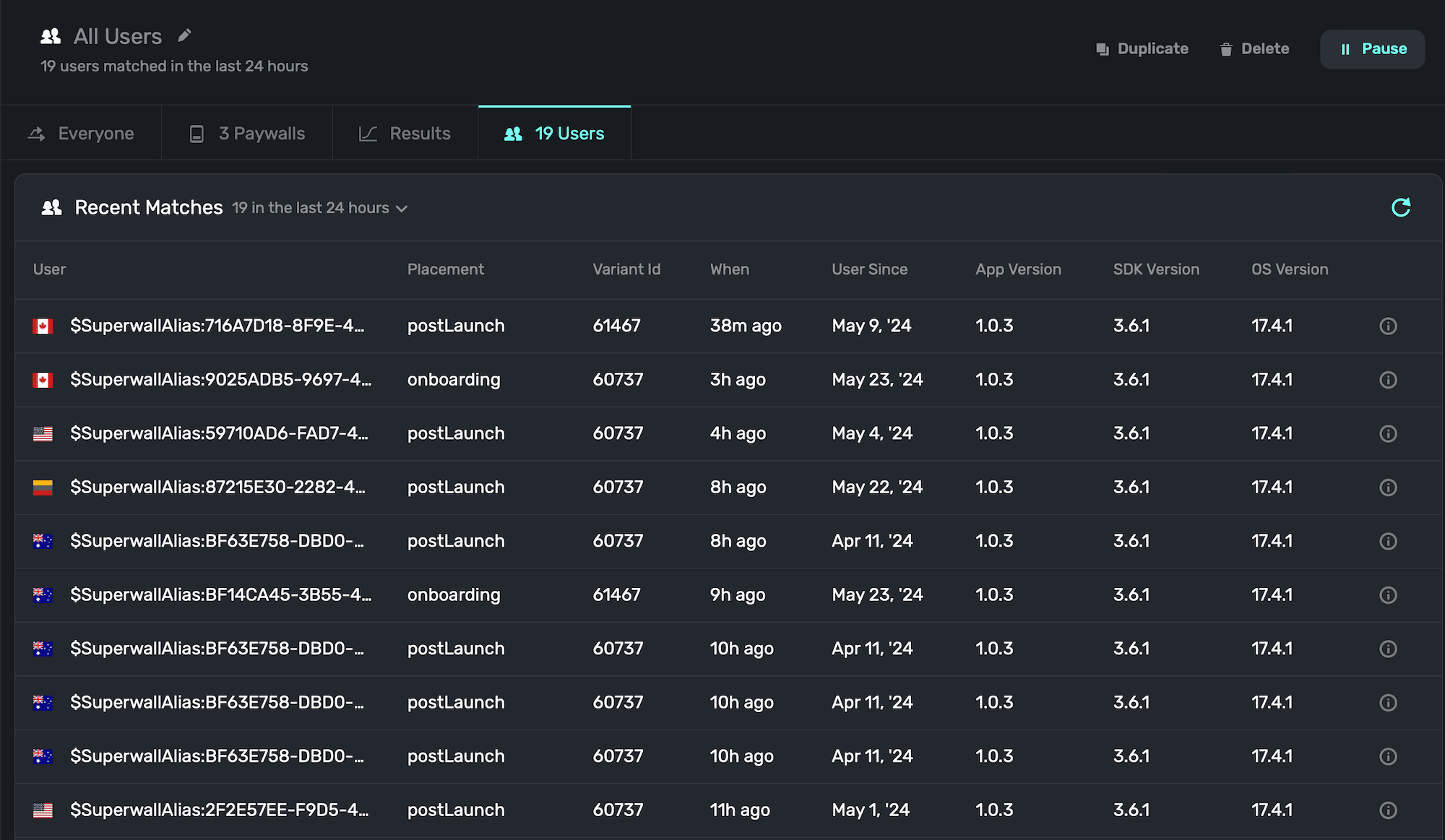Screen dimensions: 1445x840
Task: Open user $SuperwallAlias:59710AD6-FAD7
Action: 219,433
